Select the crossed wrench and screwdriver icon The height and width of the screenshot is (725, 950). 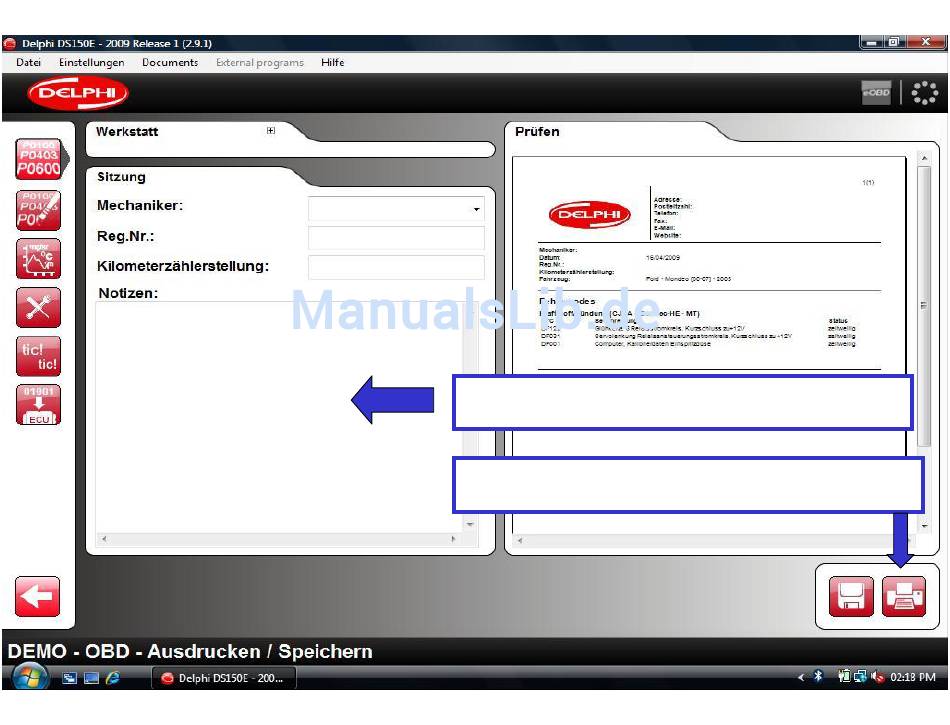tap(39, 307)
